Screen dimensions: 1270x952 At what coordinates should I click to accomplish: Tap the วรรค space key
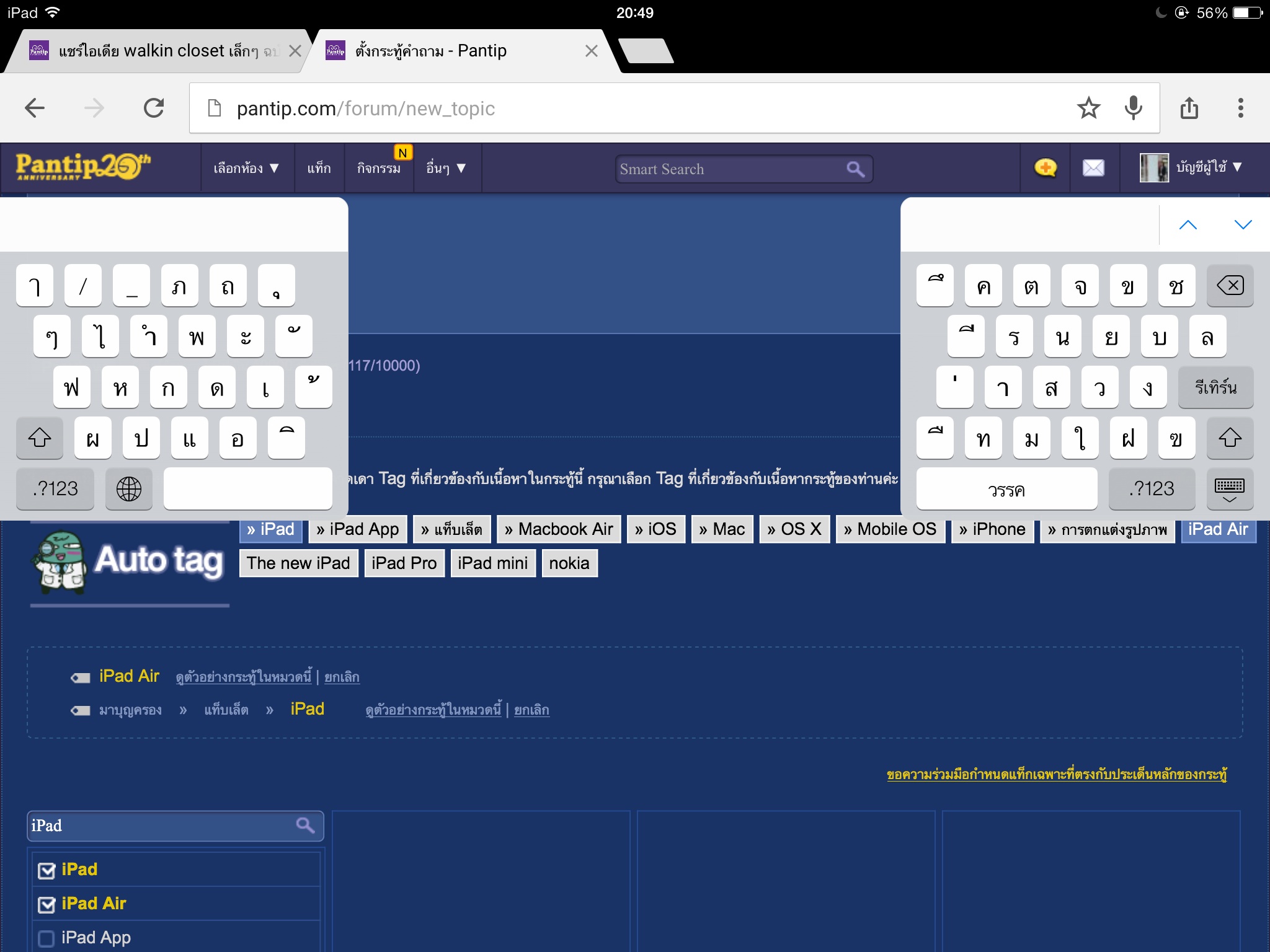click(1006, 489)
